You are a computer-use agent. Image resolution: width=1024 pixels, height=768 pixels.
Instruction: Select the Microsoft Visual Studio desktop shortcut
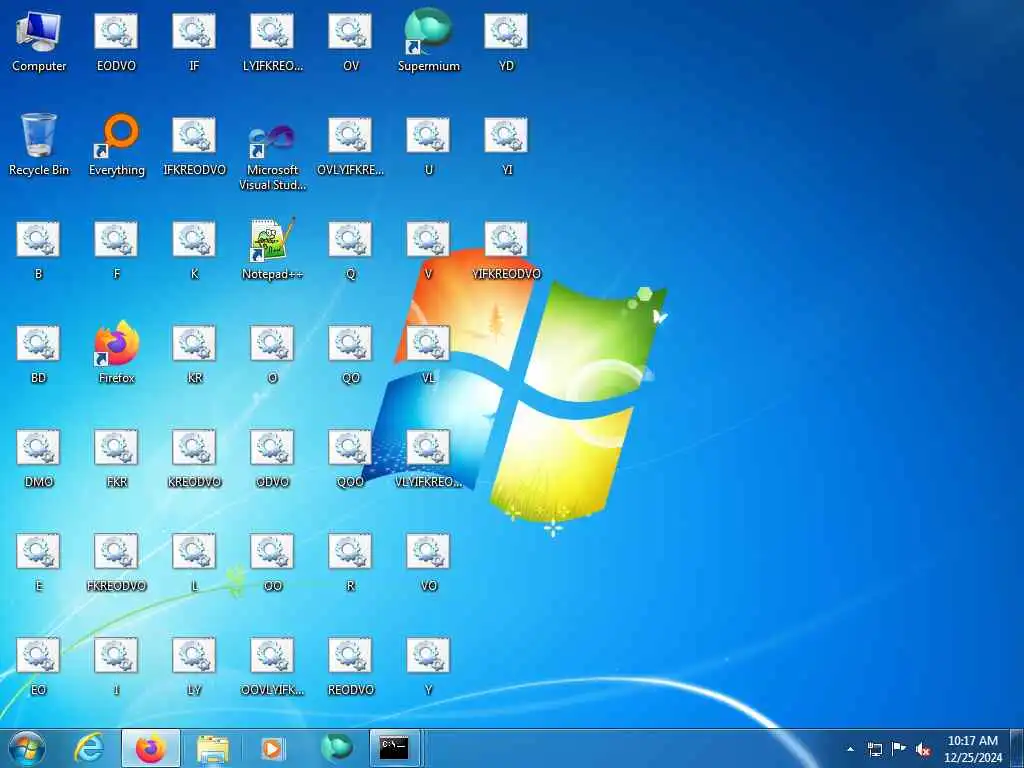tap(272, 157)
